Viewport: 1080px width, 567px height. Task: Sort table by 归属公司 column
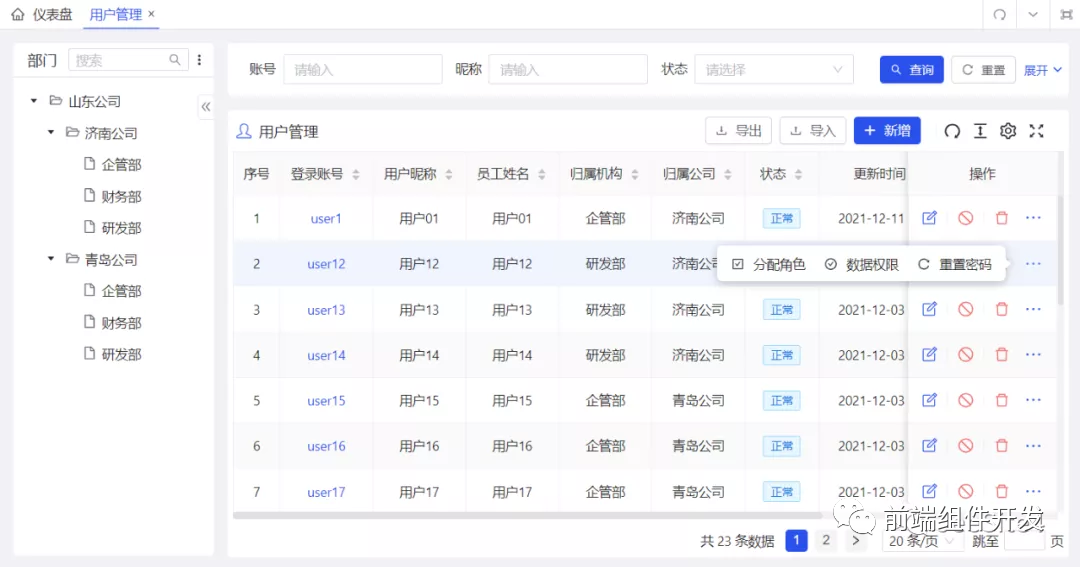(x=728, y=174)
